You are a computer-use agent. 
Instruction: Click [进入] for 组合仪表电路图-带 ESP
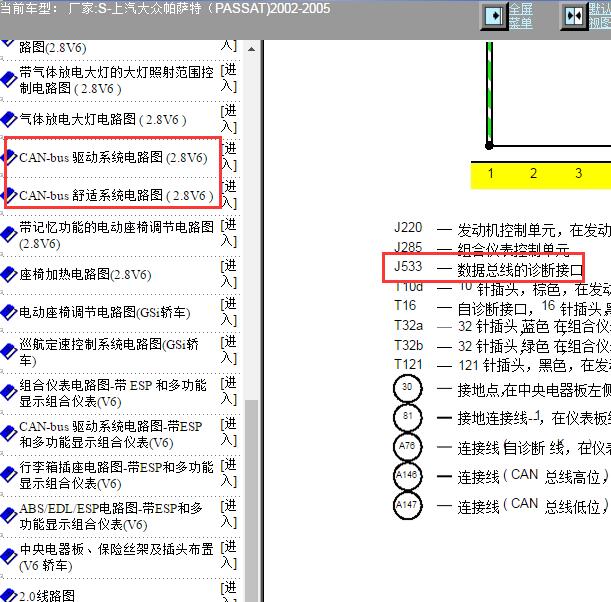pyautogui.click(x=229, y=391)
